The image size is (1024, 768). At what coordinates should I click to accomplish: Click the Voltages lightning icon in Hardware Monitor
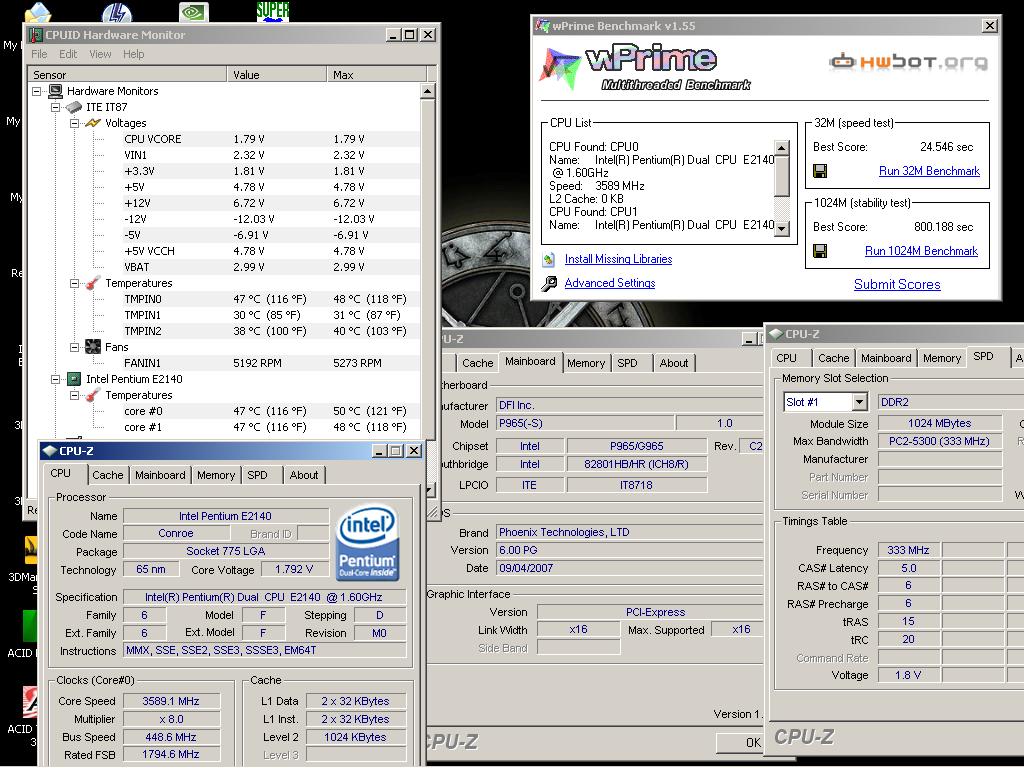point(93,123)
